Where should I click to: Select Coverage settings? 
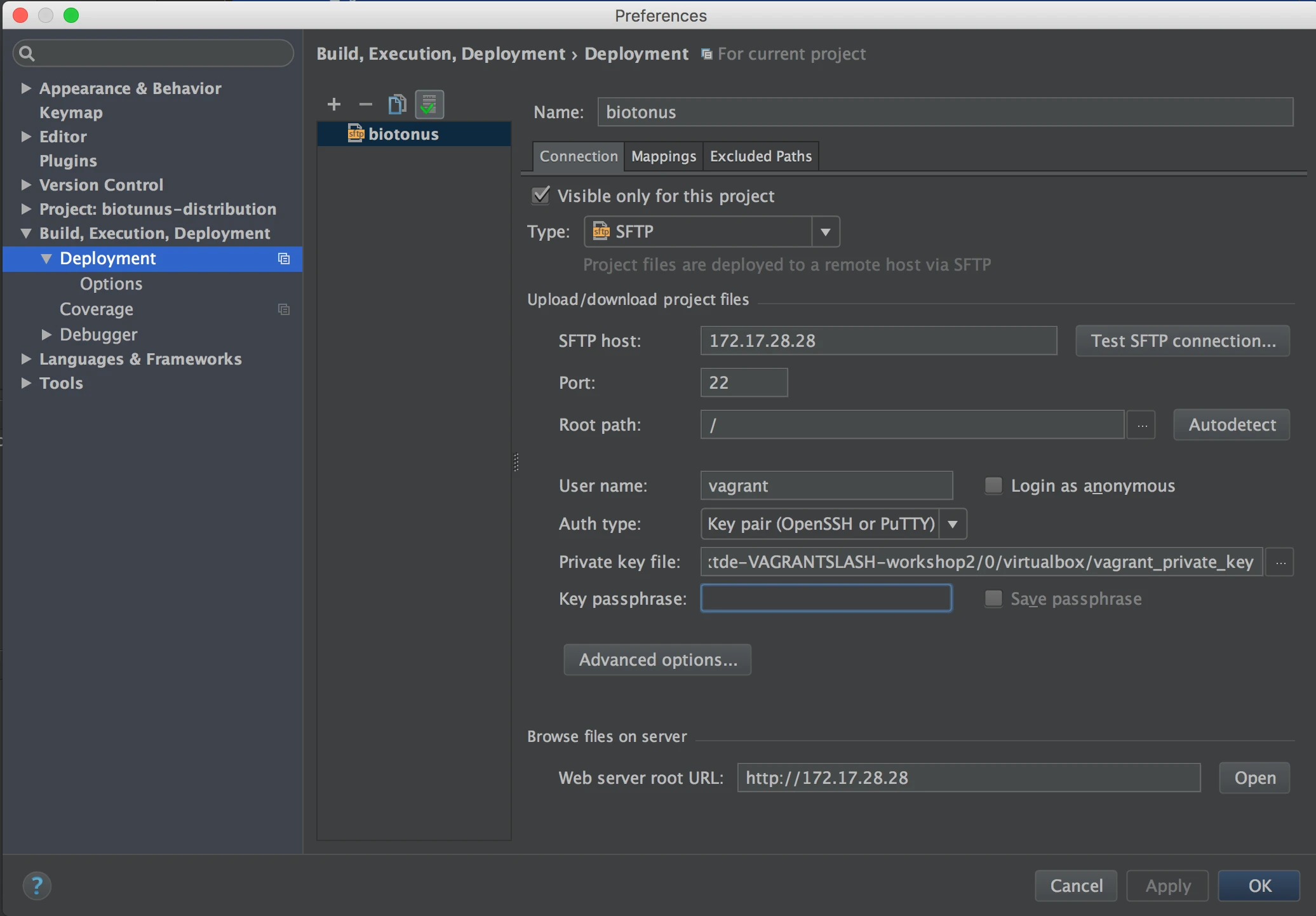click(97, 309)
